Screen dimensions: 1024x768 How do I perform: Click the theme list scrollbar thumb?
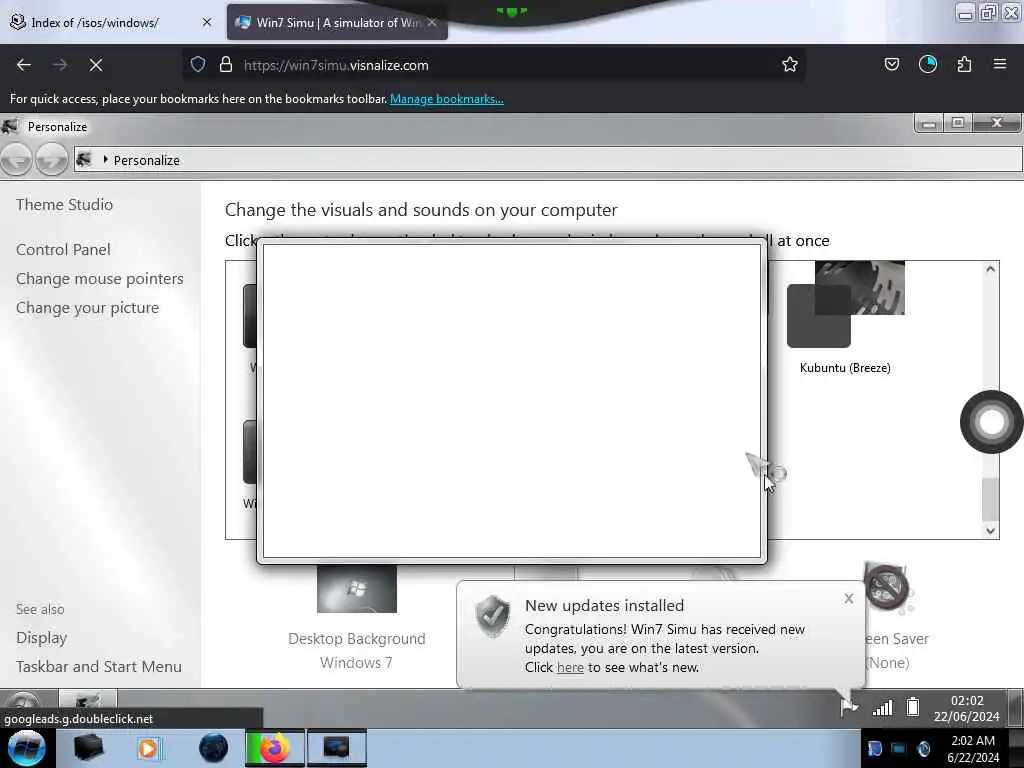[x=991, y=499]
